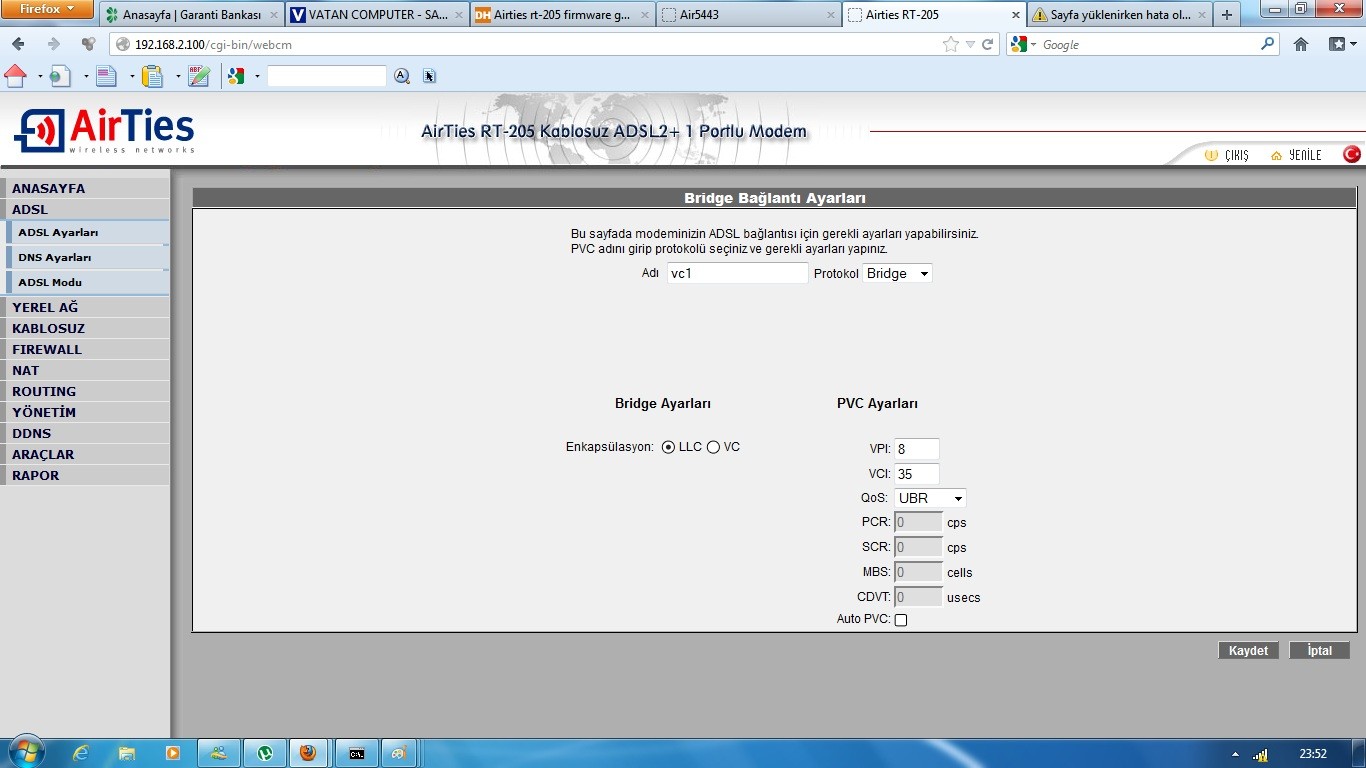Viewport: 1366px width, 768px height.
Task: Go back with the browser back arrow
Action: click(x=18, y=44)
